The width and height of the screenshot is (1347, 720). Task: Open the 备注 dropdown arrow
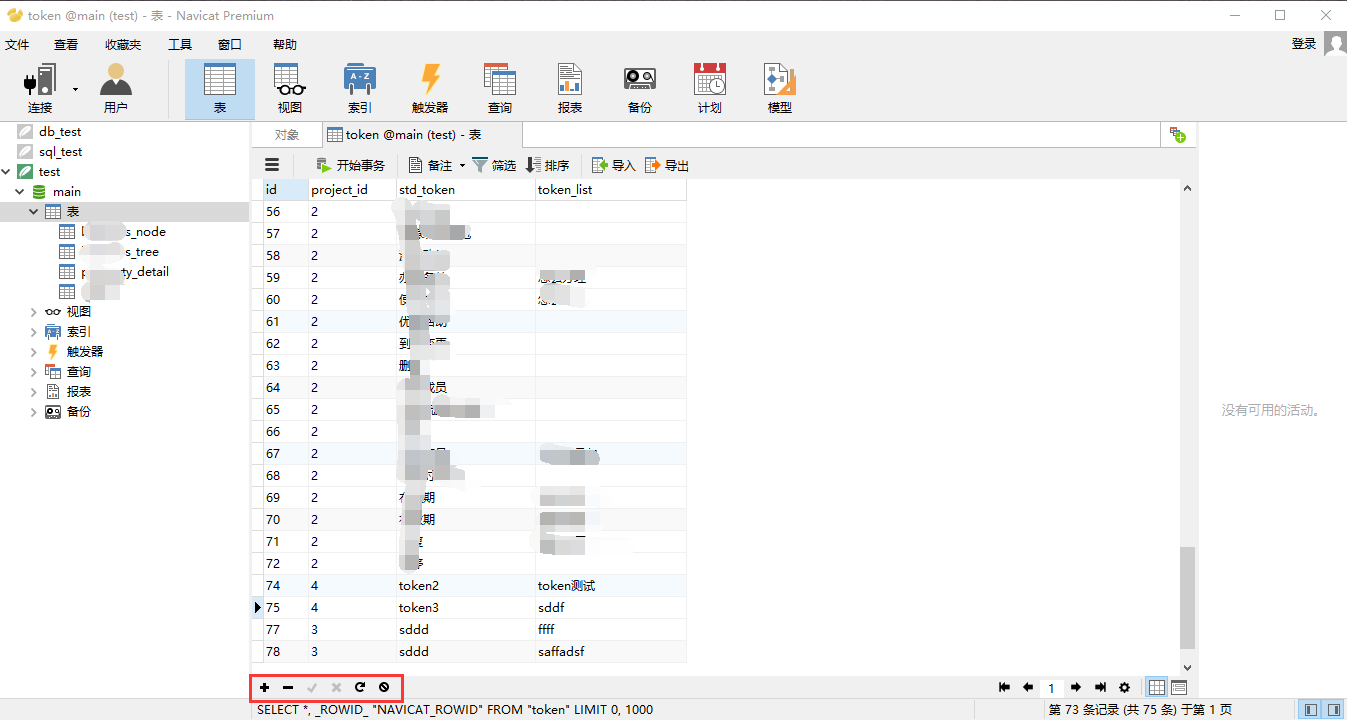462,165
